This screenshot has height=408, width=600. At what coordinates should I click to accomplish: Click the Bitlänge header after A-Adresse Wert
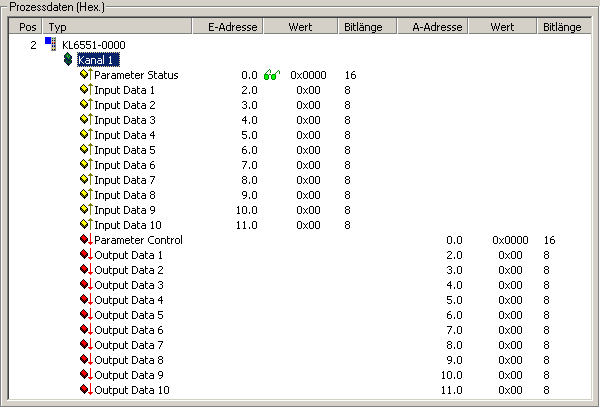coord(564,27)
